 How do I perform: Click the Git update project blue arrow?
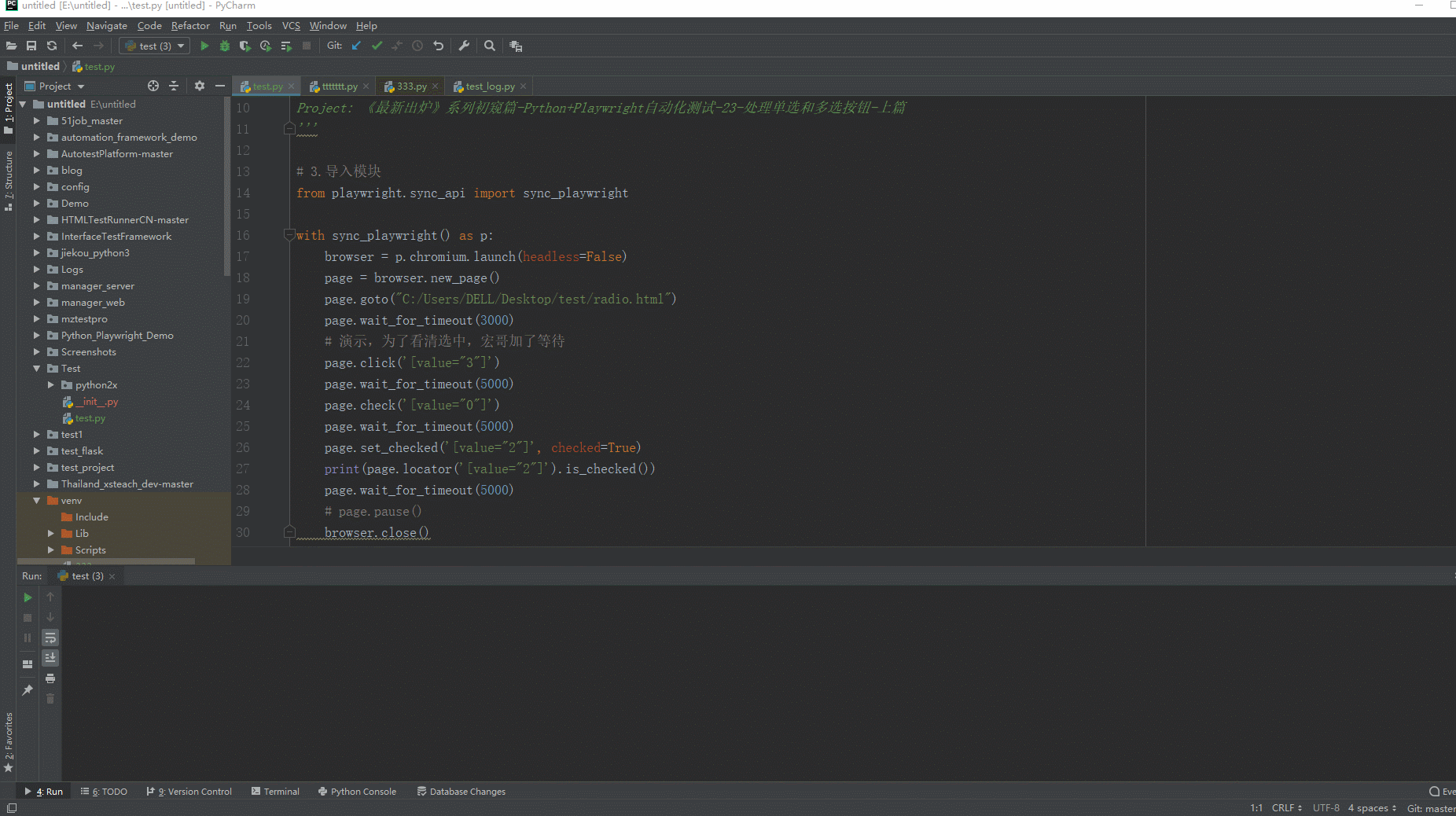click(356, 46)
